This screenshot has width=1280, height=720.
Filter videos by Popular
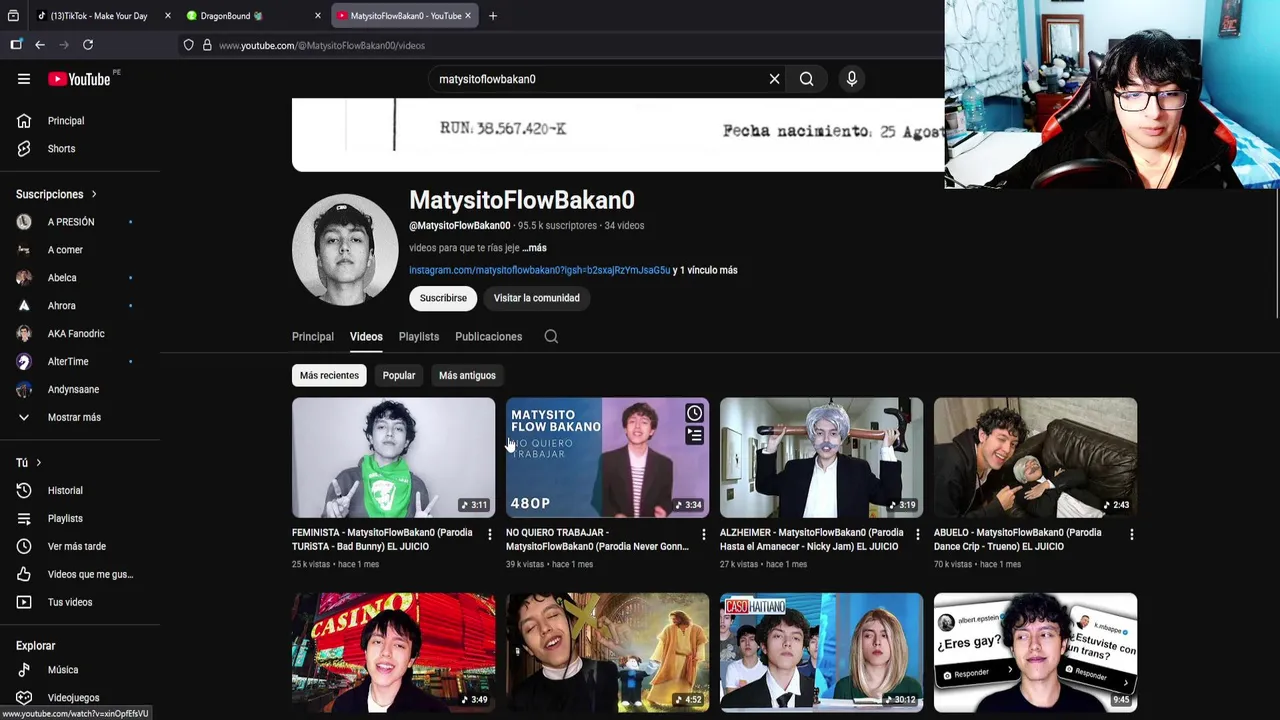click(399, 376)
